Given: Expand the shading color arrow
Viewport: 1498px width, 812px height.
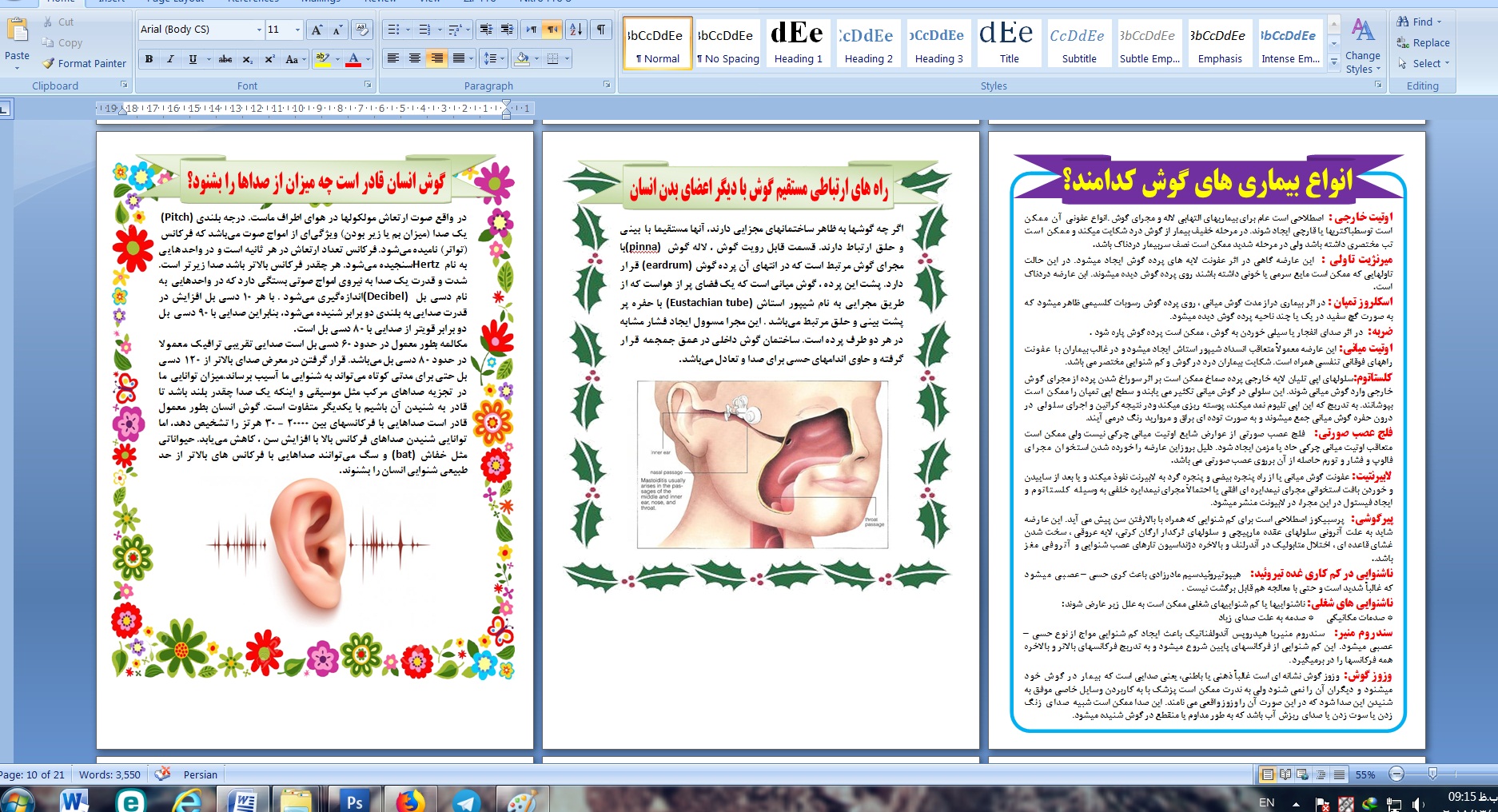Looking at the screenshot, I should tap(536, 58).
